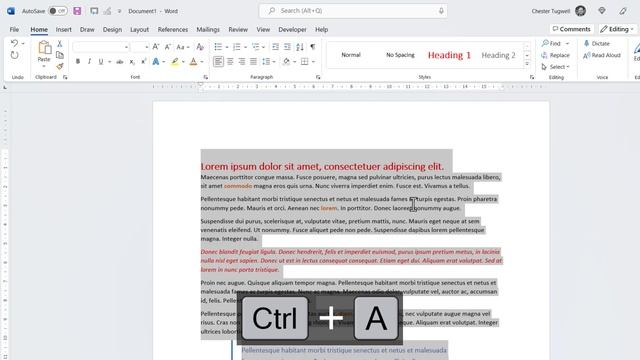The image size is (640, 360).
Task: Open the Bullets dropdown arrow
Action: tap(227, 47)
